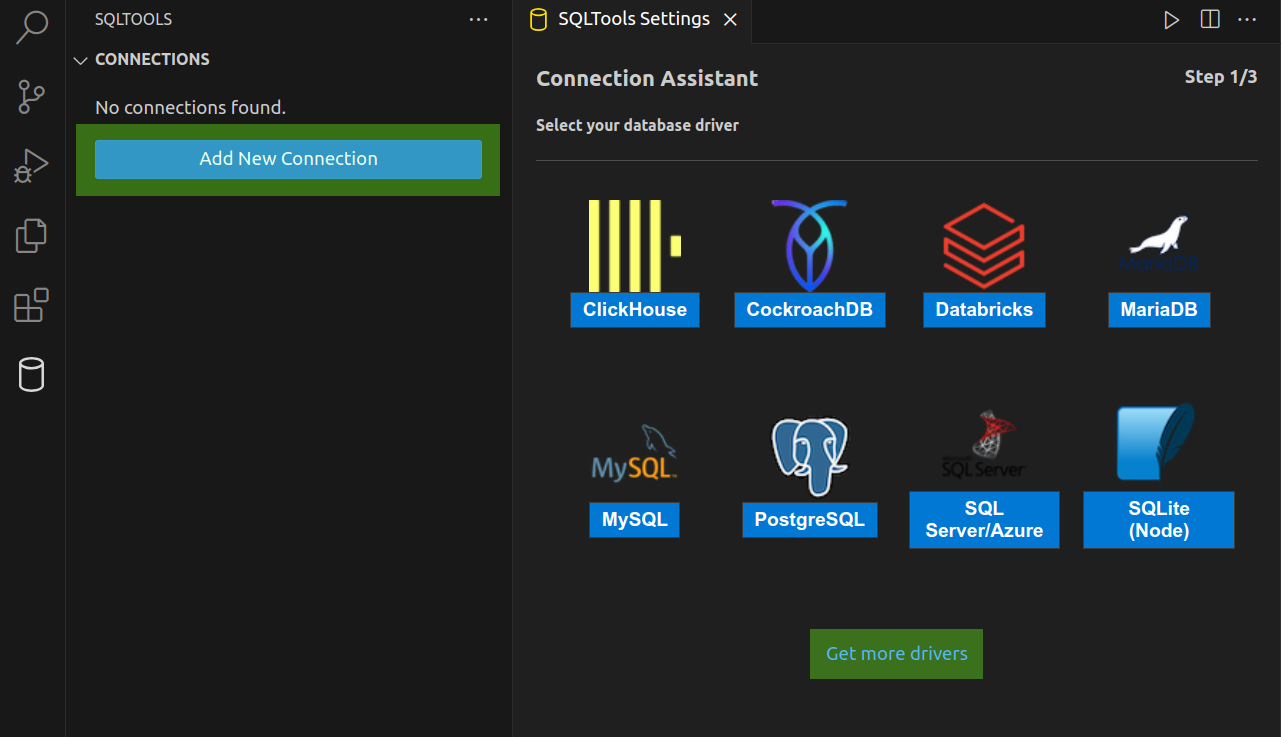Choose the Databricks driver button
The height and width of the screenshot is (737, 1281).
[984, 310]
